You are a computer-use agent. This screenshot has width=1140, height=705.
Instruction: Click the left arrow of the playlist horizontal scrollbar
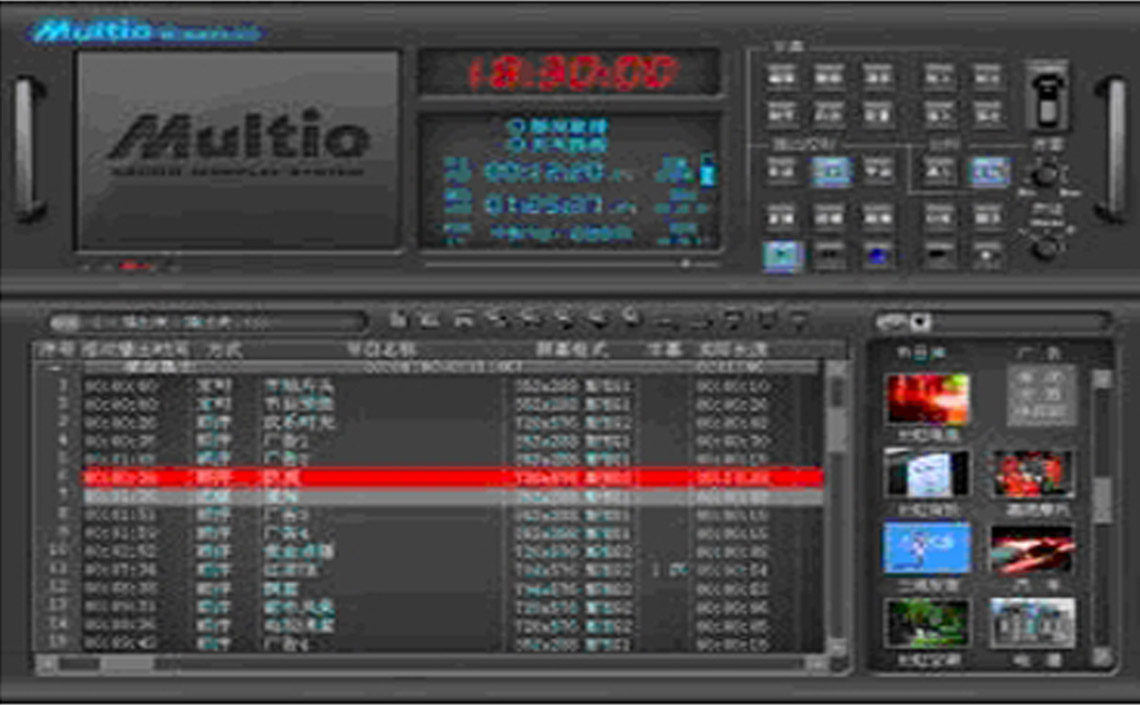(45, 664)
